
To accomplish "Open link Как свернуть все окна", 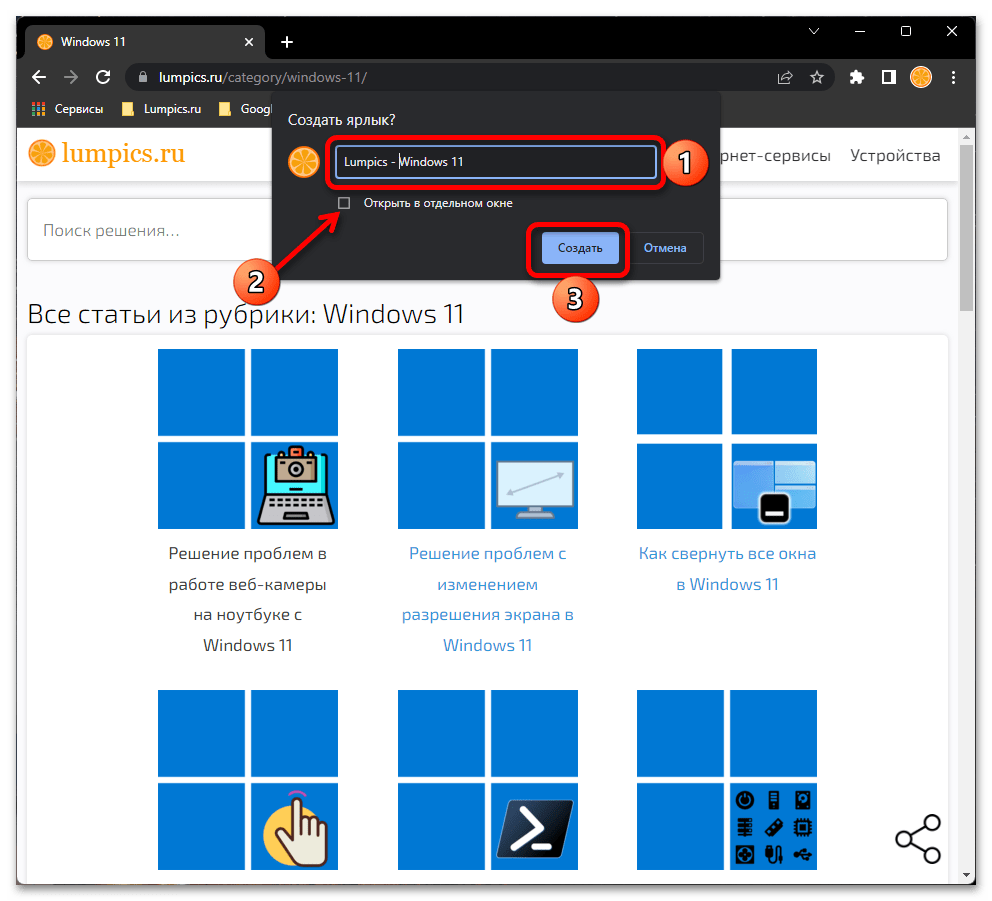I will pos(727,569).
